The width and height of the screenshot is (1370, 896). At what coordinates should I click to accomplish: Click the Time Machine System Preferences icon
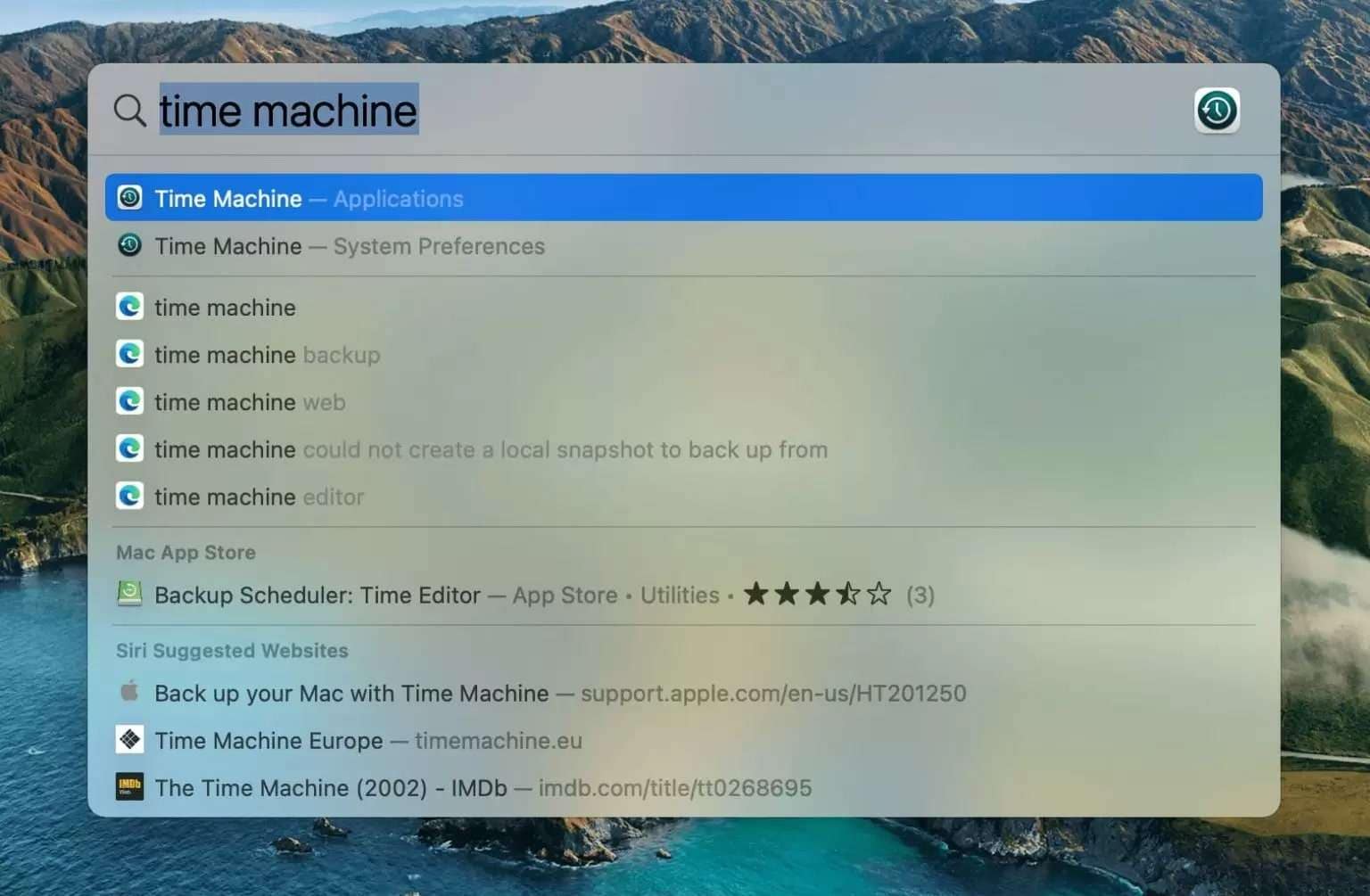[x=129, y=245]
